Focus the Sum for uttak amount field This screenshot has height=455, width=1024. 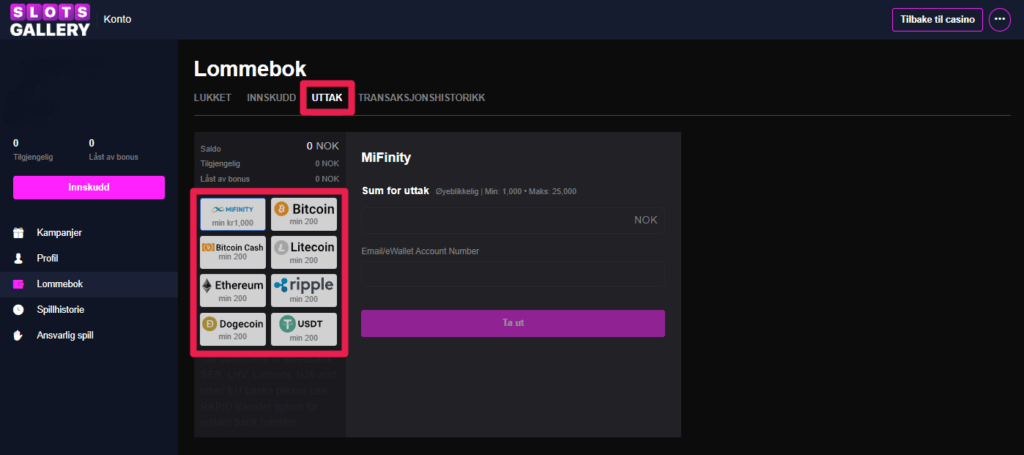coord(513,221)
